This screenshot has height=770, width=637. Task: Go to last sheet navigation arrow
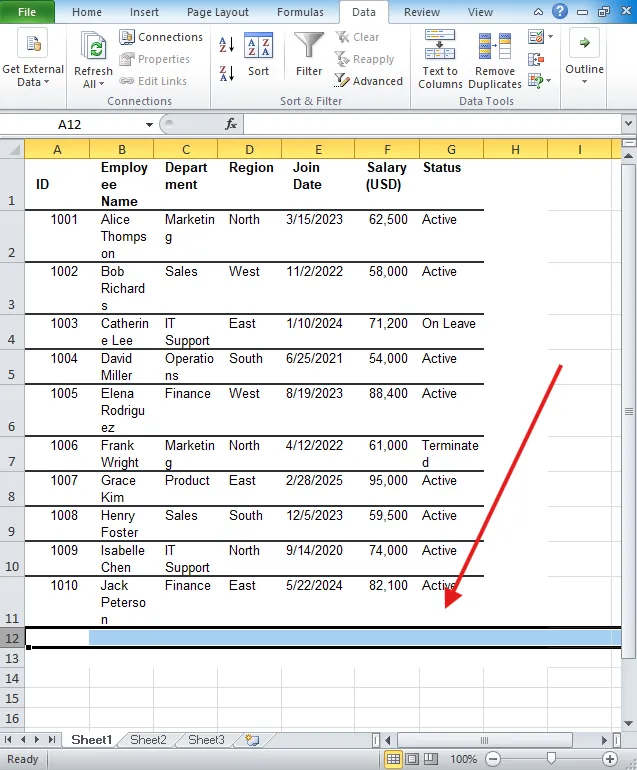(x=52, y=740)
